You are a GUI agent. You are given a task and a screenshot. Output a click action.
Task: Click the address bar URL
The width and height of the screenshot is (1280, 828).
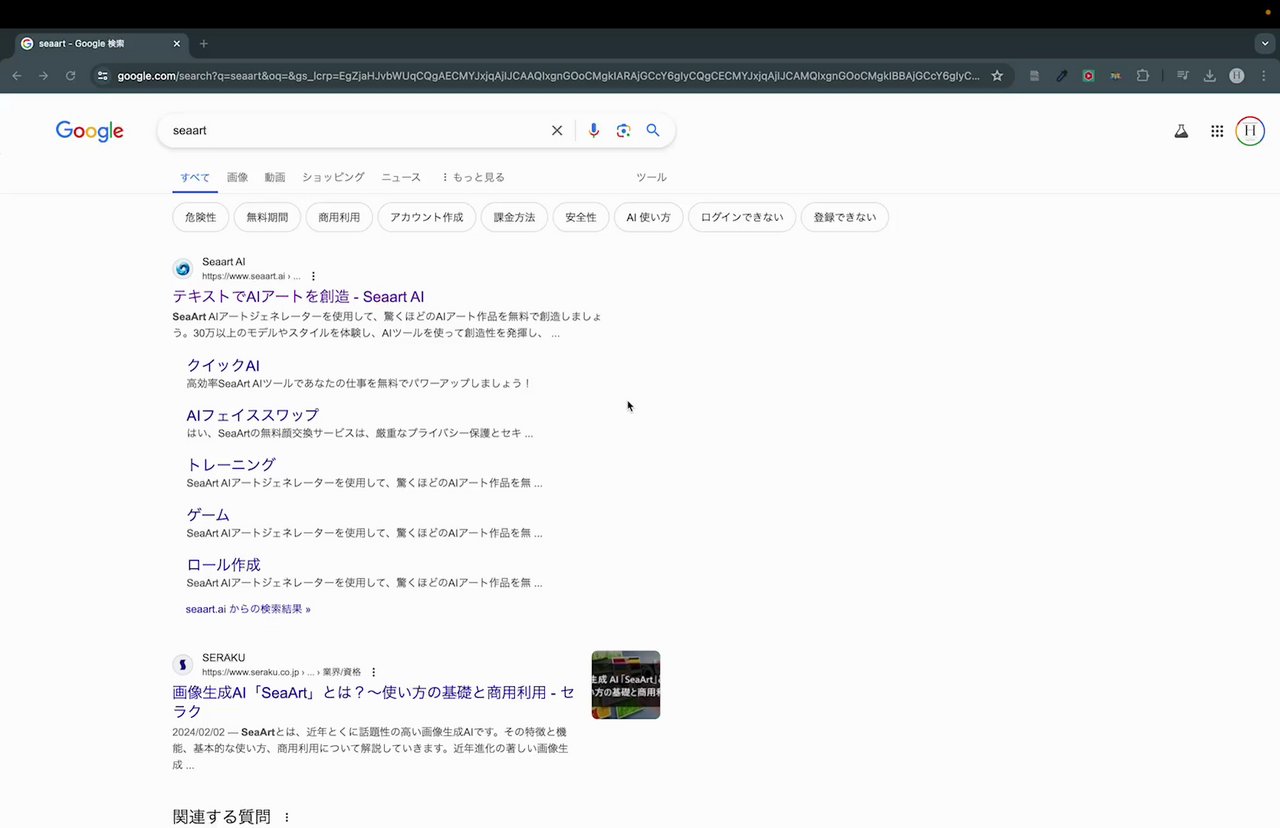tap(548, 76)
